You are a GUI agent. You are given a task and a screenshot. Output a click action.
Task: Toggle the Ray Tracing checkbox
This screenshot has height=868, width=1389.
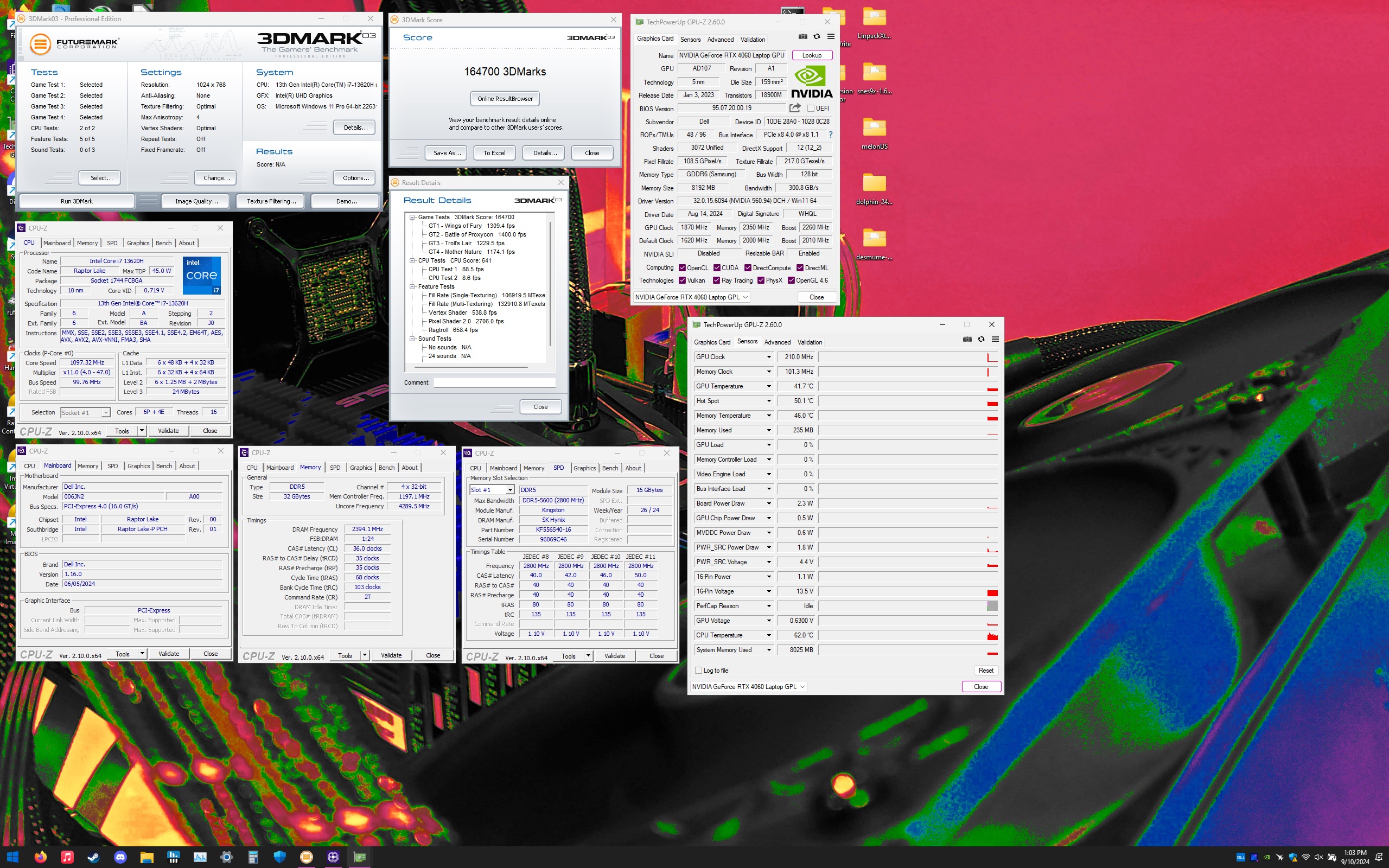coord(716,280)
